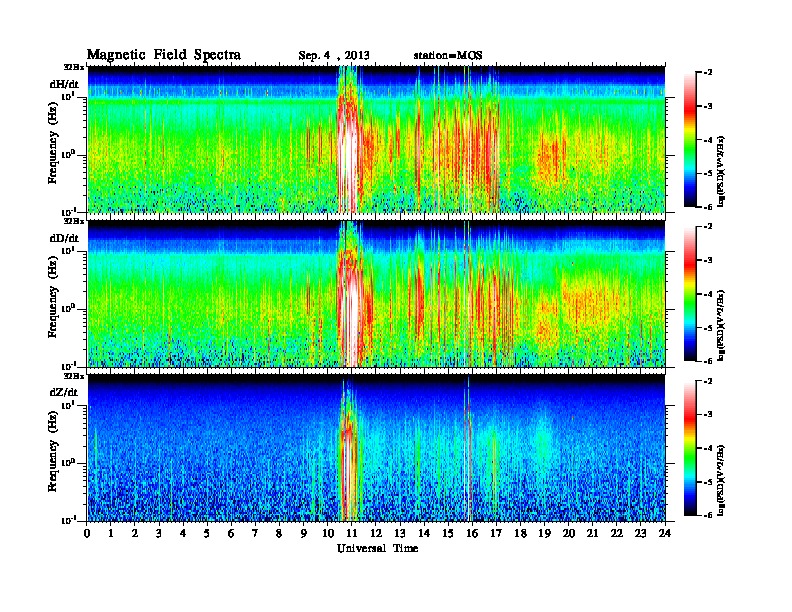Click the "-6" value on dH/dt color scale

pos(708,207)
